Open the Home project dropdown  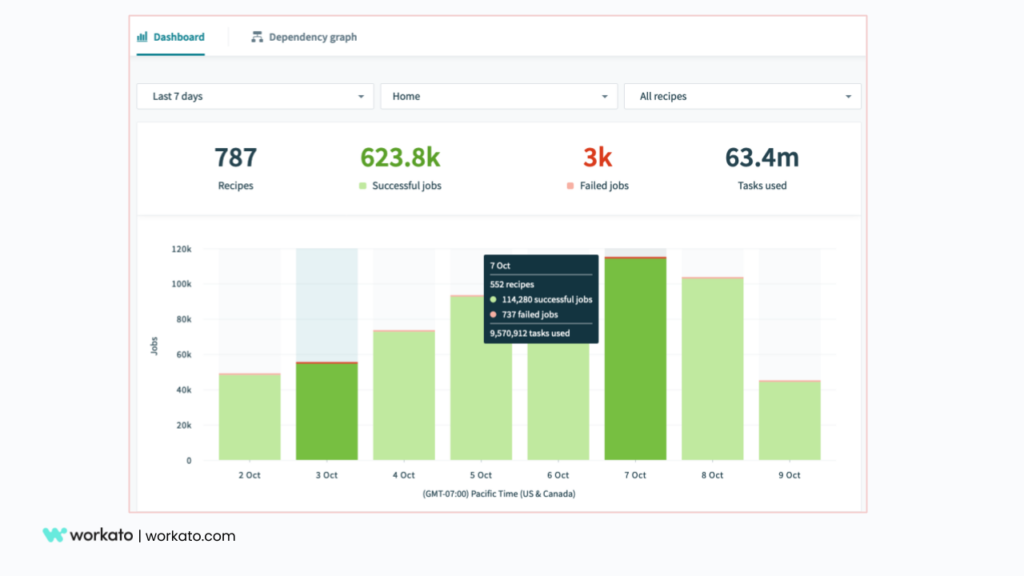(499, 96)
